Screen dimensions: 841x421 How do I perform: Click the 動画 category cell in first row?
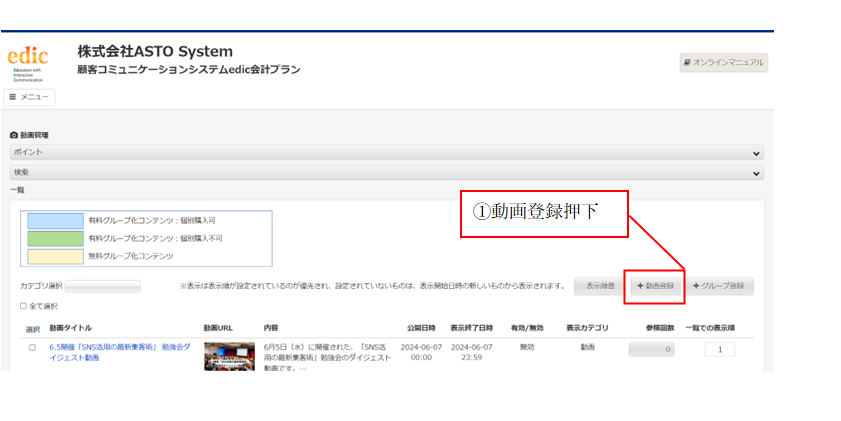[587, 348]
